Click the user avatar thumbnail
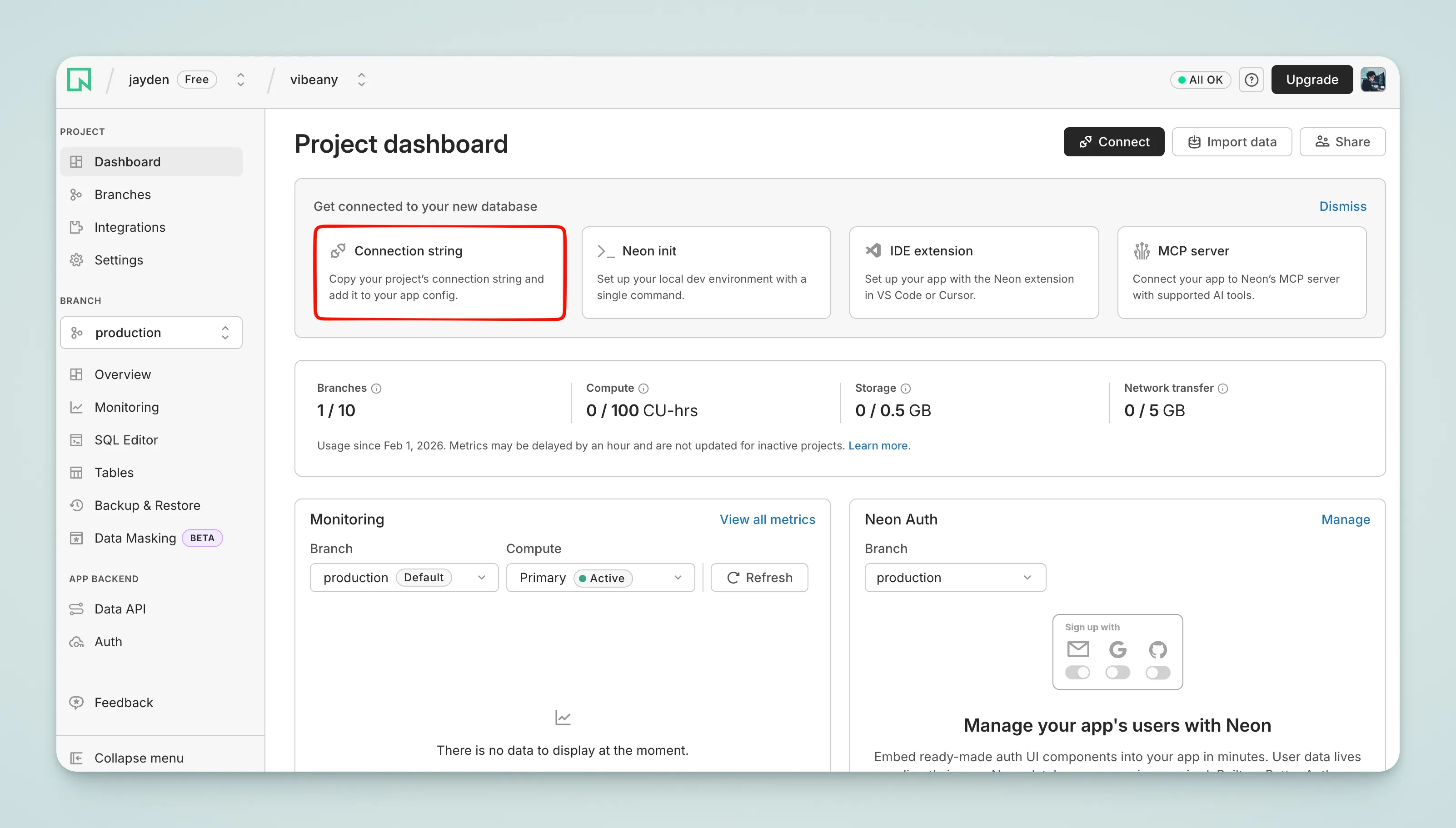 1372,80
